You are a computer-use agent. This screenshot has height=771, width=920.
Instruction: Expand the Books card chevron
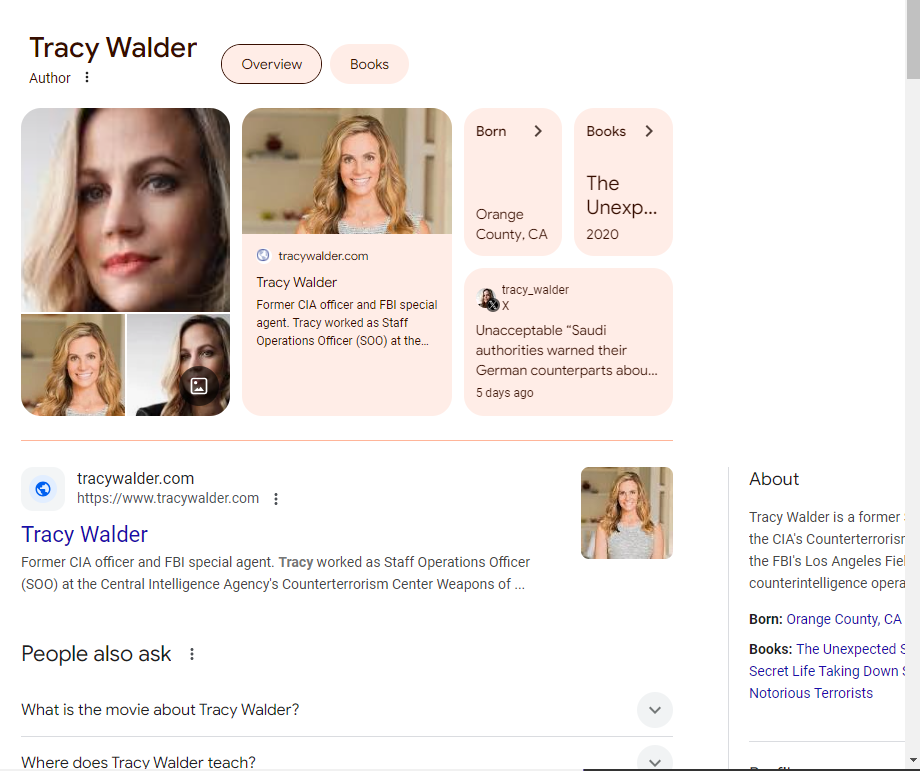[x=648, y=131]
